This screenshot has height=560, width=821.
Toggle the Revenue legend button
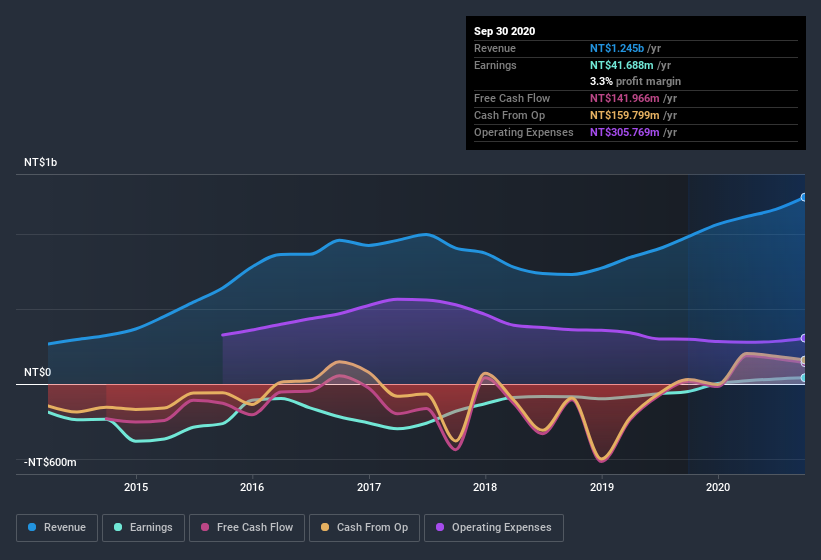point(57,528)
